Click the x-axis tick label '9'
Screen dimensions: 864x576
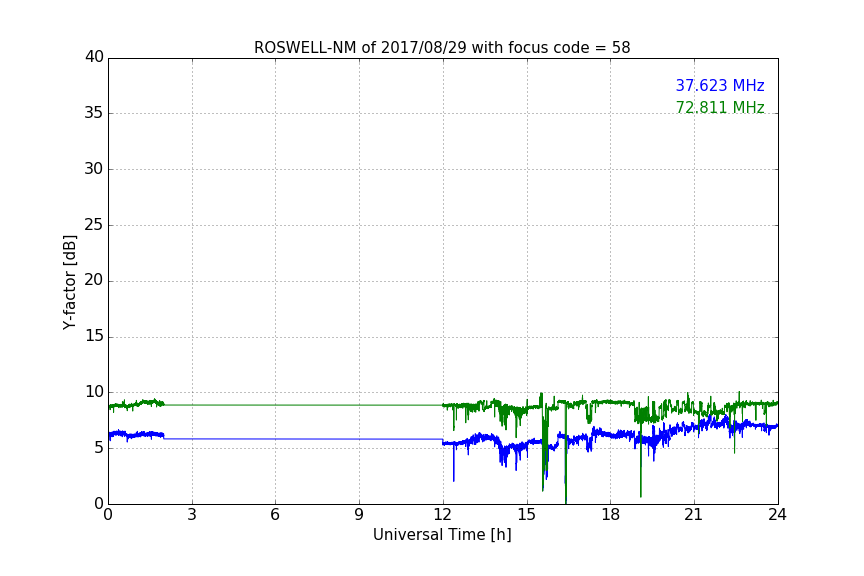[359, 515]
